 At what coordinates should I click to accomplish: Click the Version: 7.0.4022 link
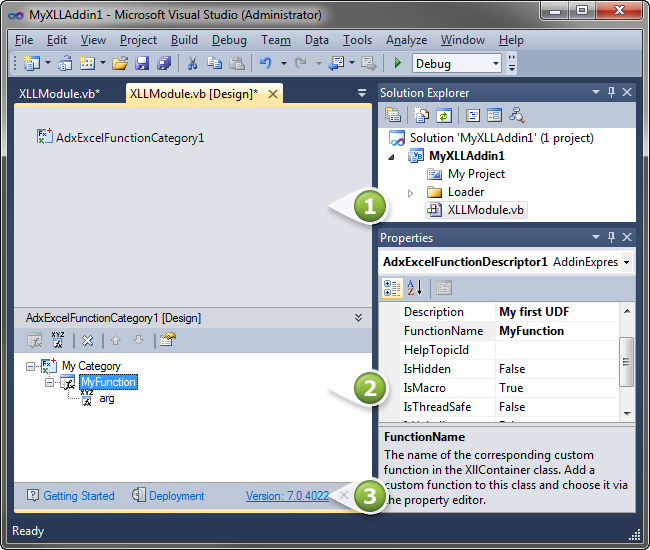pyautogui.click(x=287, y=496)
